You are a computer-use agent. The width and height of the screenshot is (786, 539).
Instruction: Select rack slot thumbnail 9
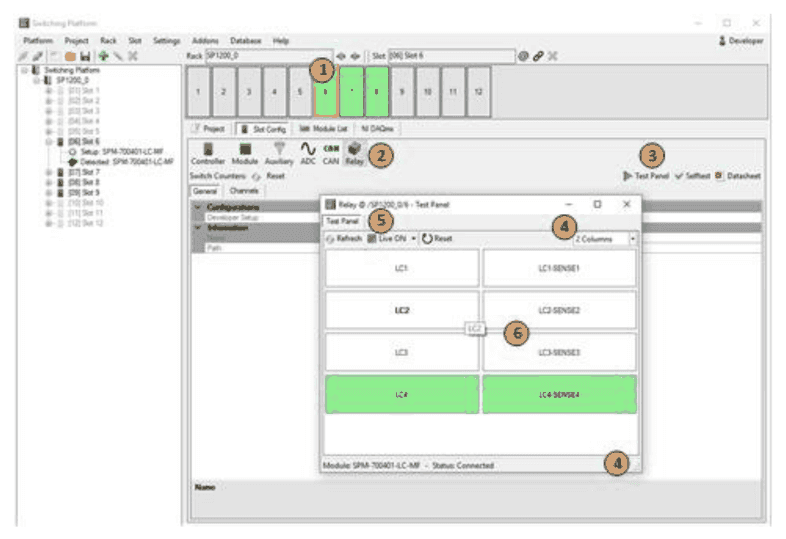click(x=402, y=92)
